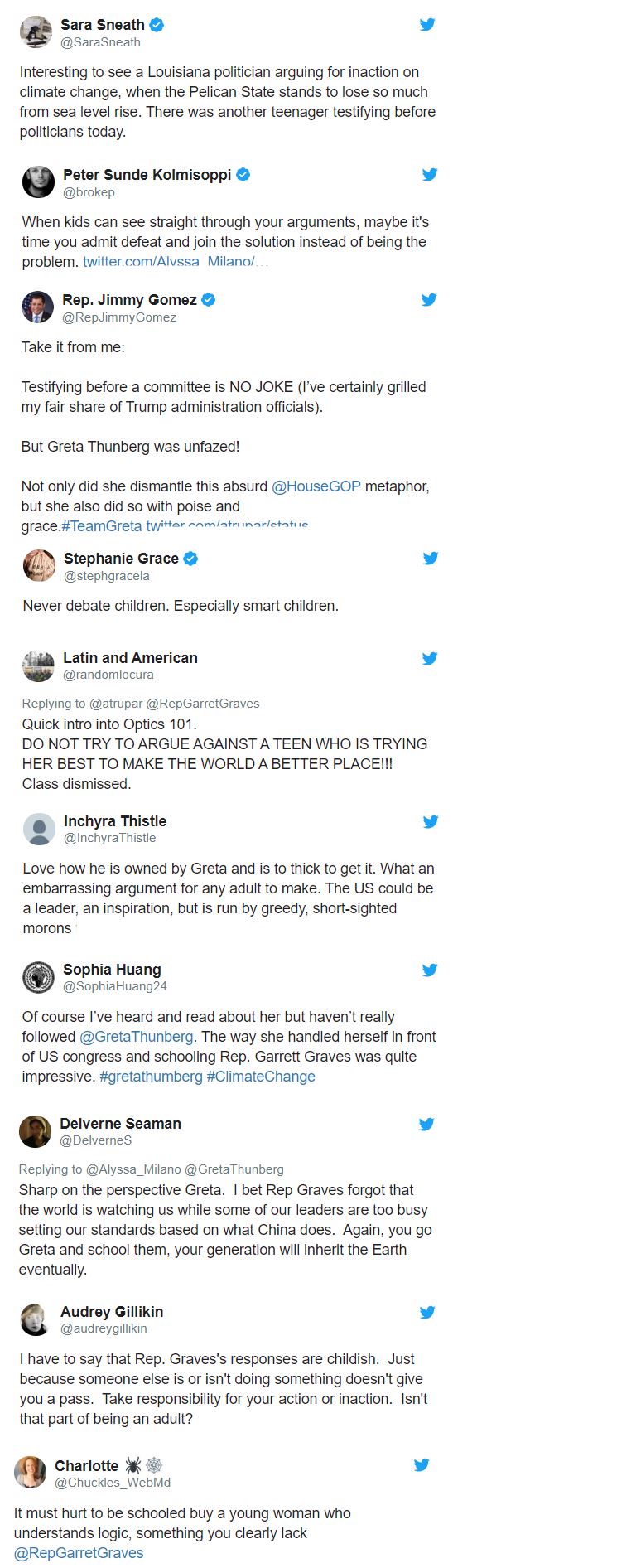Click Twitter bird on Latin and American tweet
This screenshot has width=636, height=1568.
point(430,659)
